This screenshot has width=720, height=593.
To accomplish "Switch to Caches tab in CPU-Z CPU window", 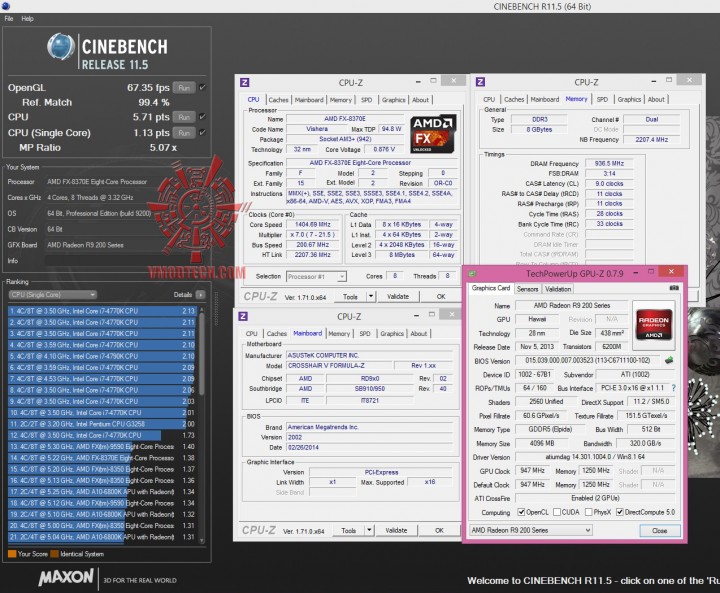I will (x=278, y=100).
